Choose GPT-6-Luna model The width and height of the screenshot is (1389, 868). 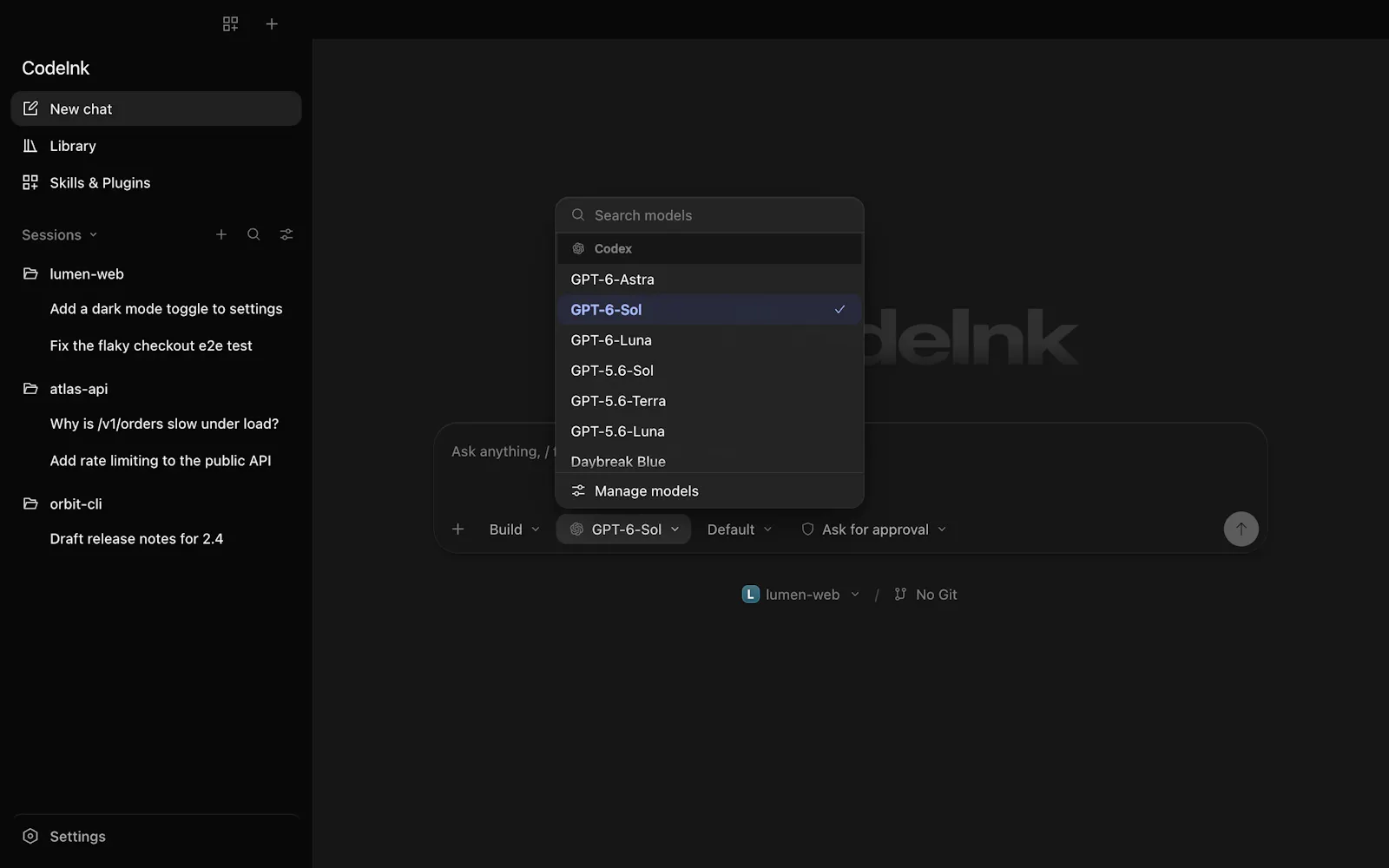pos(709,340)
